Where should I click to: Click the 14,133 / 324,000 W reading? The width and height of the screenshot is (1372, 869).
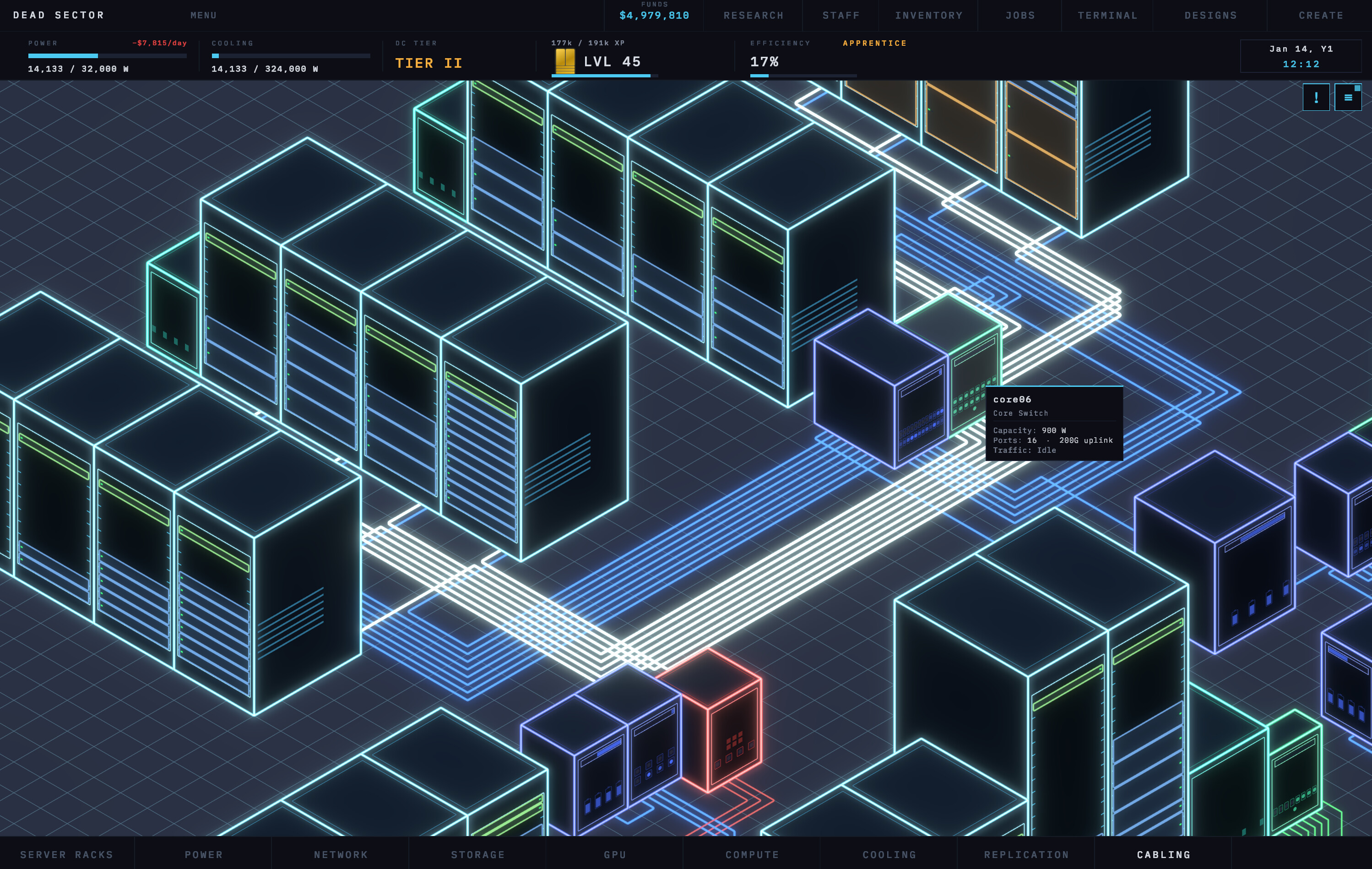point(265,69)
